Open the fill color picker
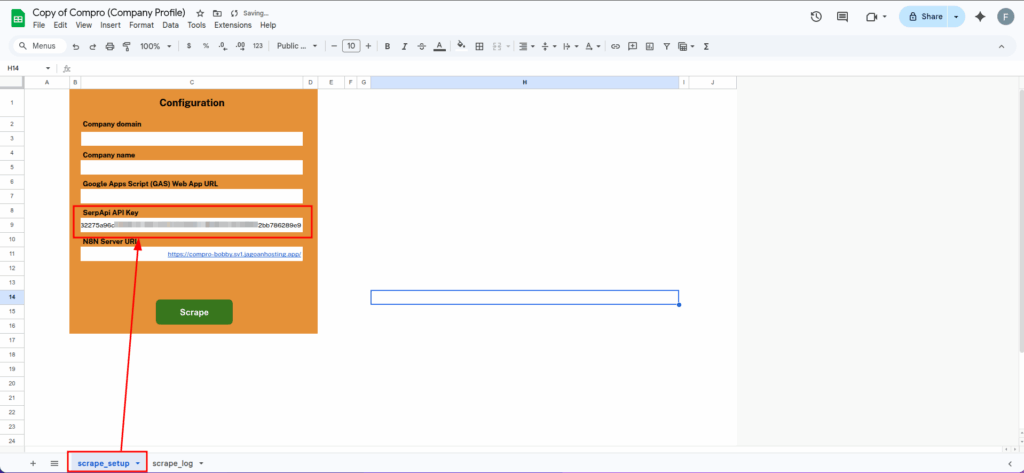 point(461,46)
